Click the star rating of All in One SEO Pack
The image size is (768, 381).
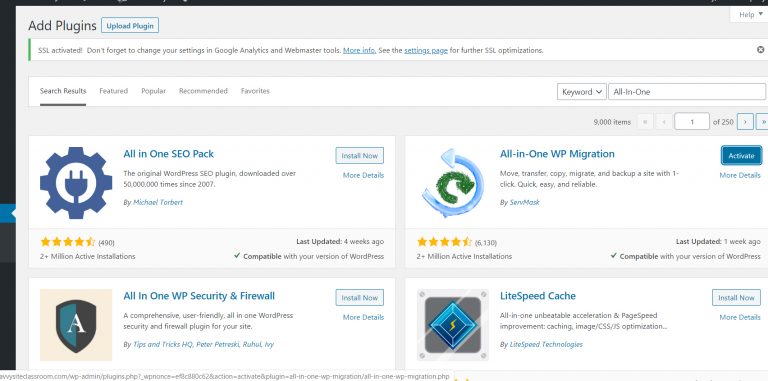pyautogui.click(x=68, y=242)
